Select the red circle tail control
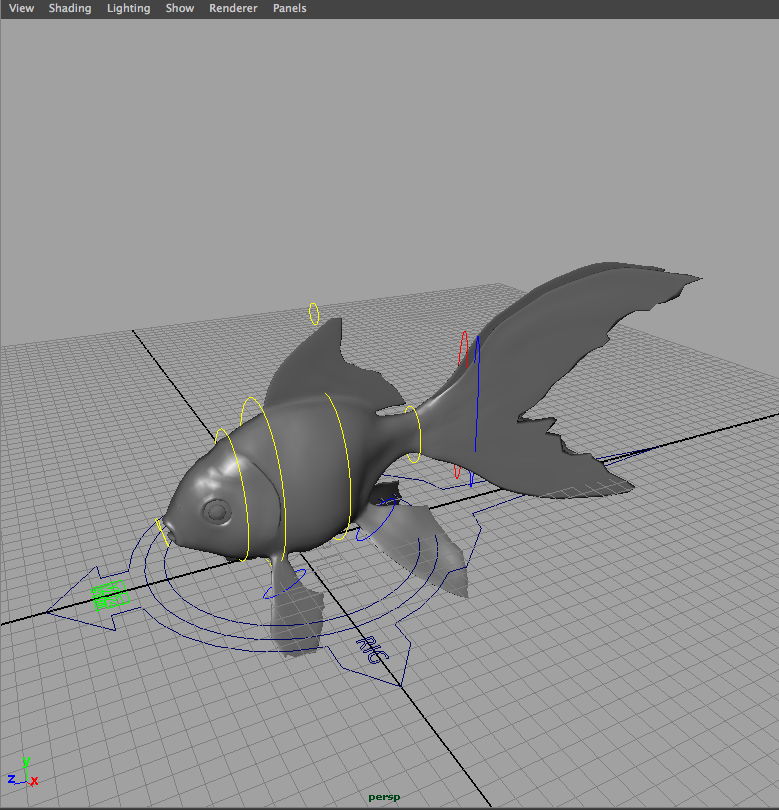779x810 pixels. (462, 351)
